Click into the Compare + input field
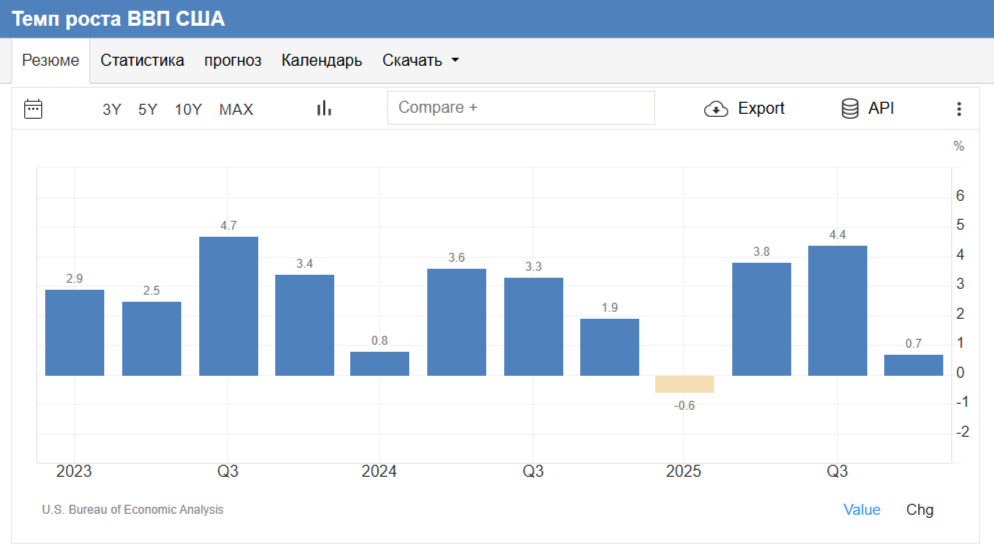 520,108
